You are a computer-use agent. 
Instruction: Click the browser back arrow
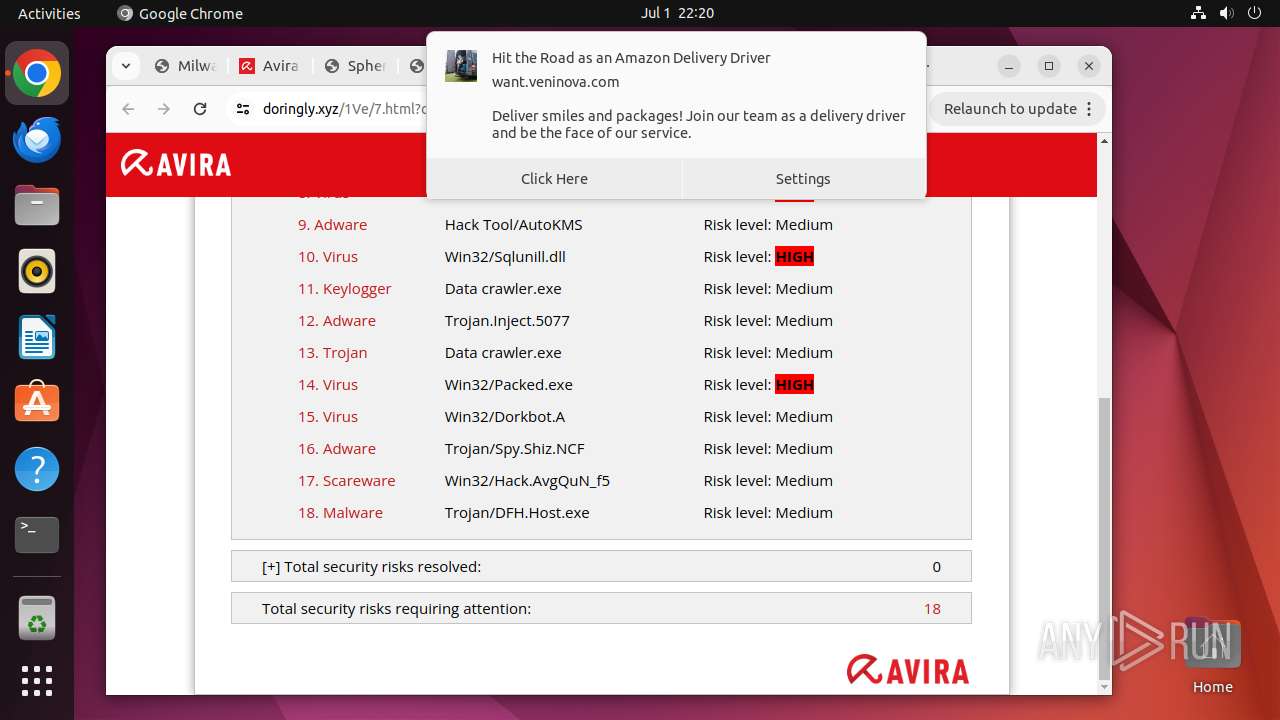pos(128,109)
